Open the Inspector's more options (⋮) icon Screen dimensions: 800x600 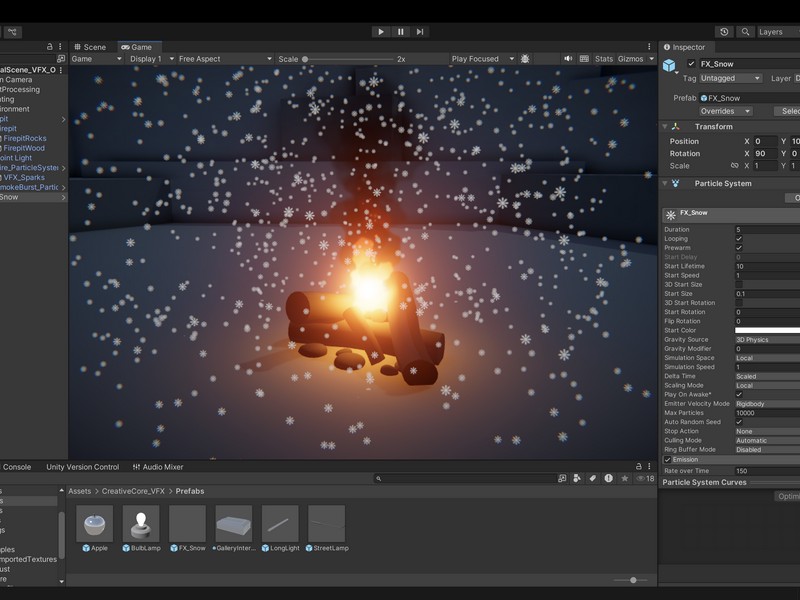coord(795,46)
